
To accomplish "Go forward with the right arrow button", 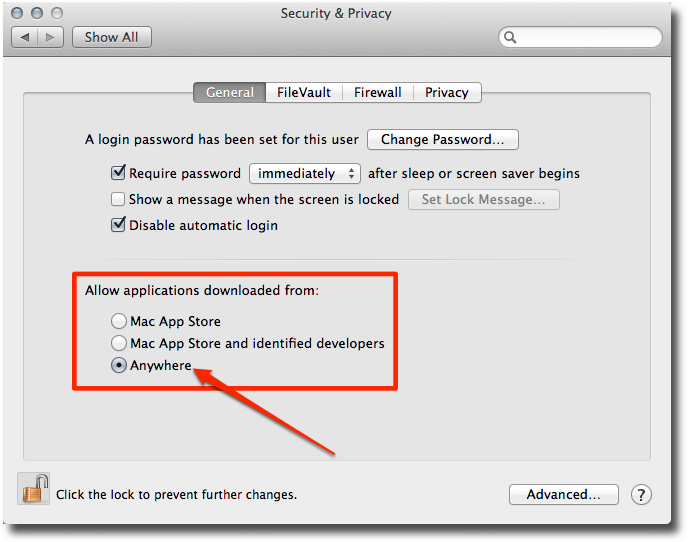I will tap(52, 37).
